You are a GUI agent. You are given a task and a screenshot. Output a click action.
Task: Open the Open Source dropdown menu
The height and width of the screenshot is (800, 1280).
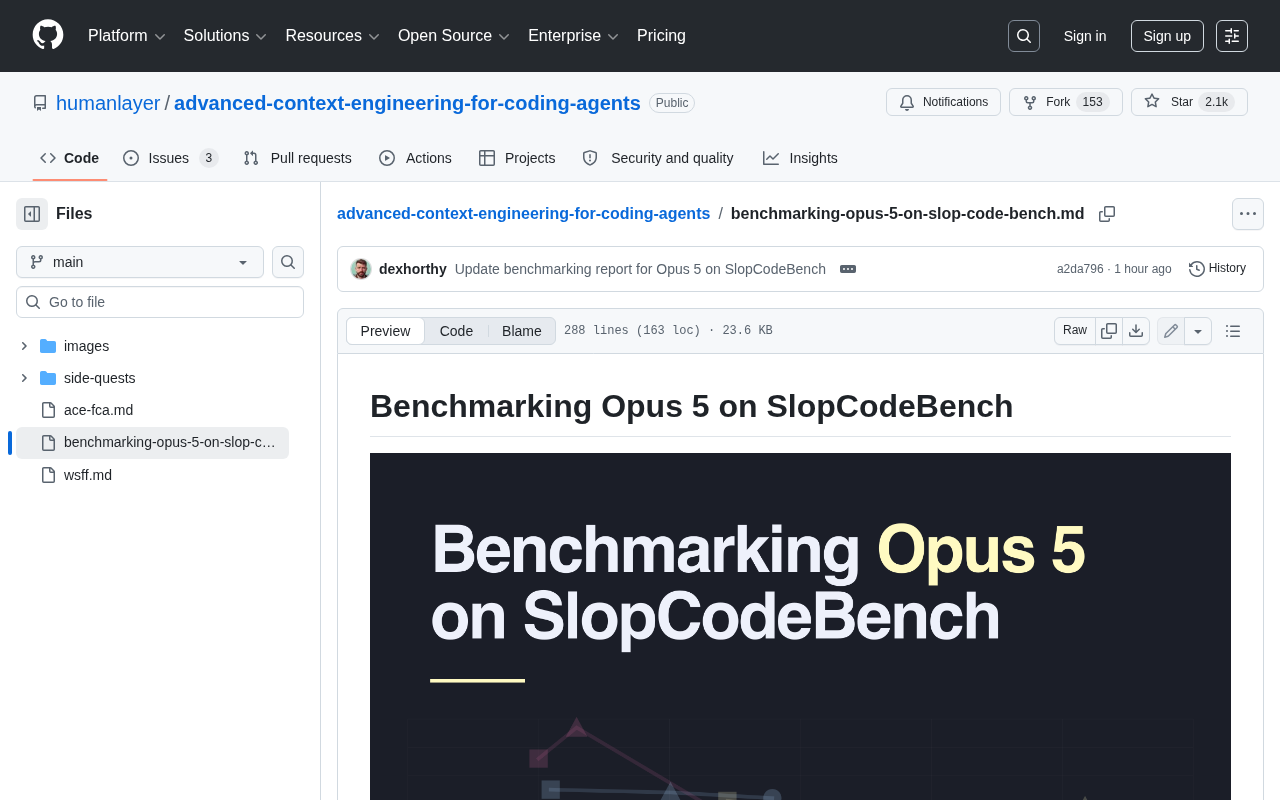(454, 36)
